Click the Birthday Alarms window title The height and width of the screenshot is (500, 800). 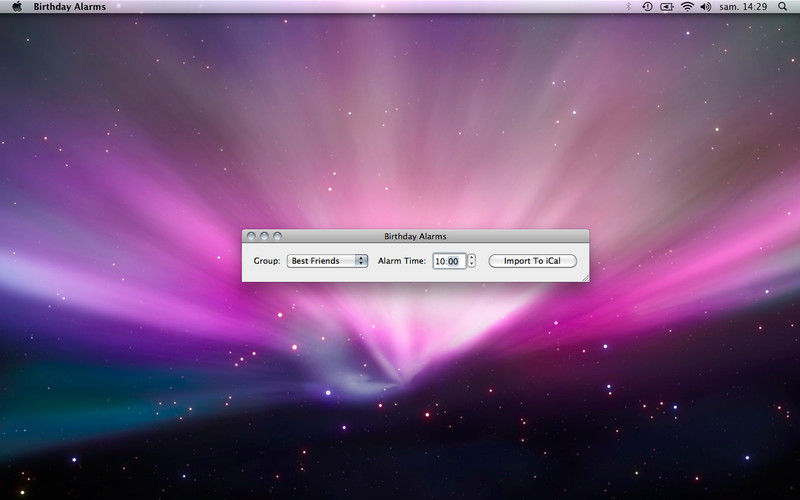[x=415, y=236]
